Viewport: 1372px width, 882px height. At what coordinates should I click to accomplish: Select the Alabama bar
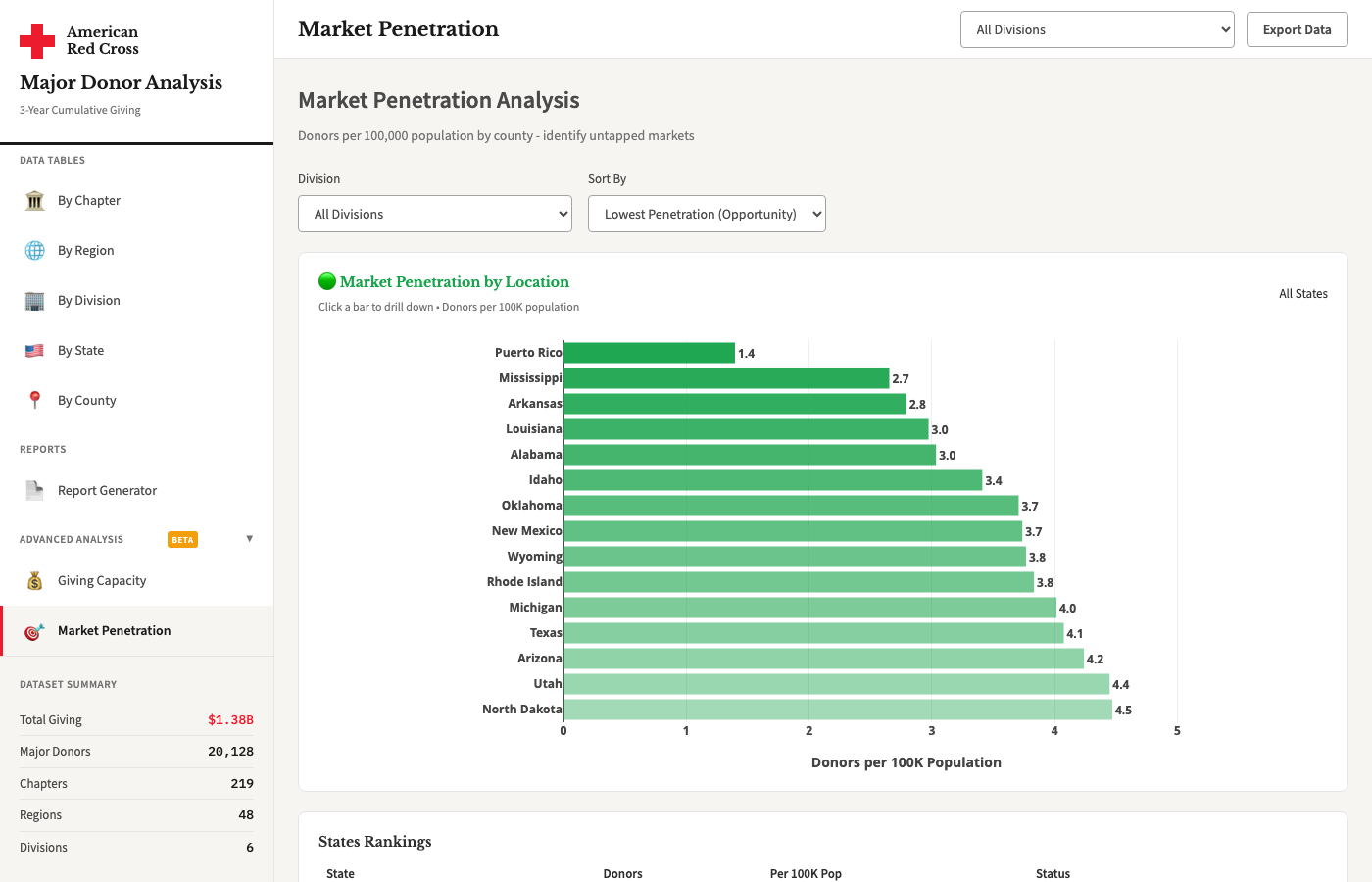[750, 455]
